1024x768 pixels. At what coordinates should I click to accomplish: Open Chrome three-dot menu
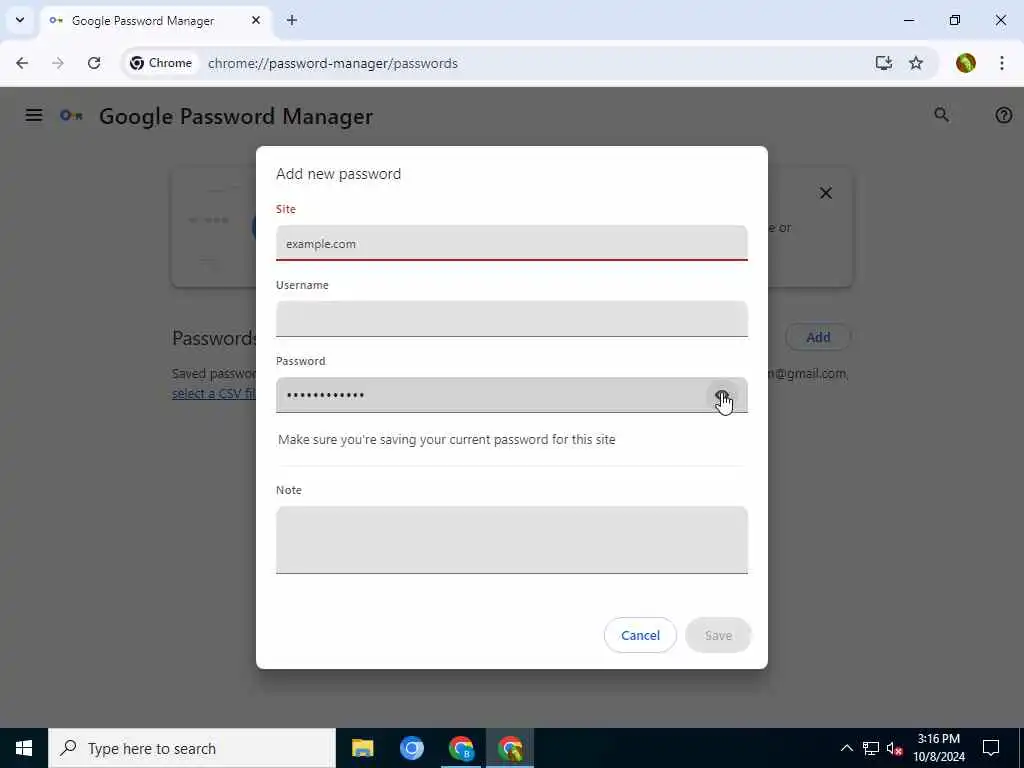point(1002,63)
